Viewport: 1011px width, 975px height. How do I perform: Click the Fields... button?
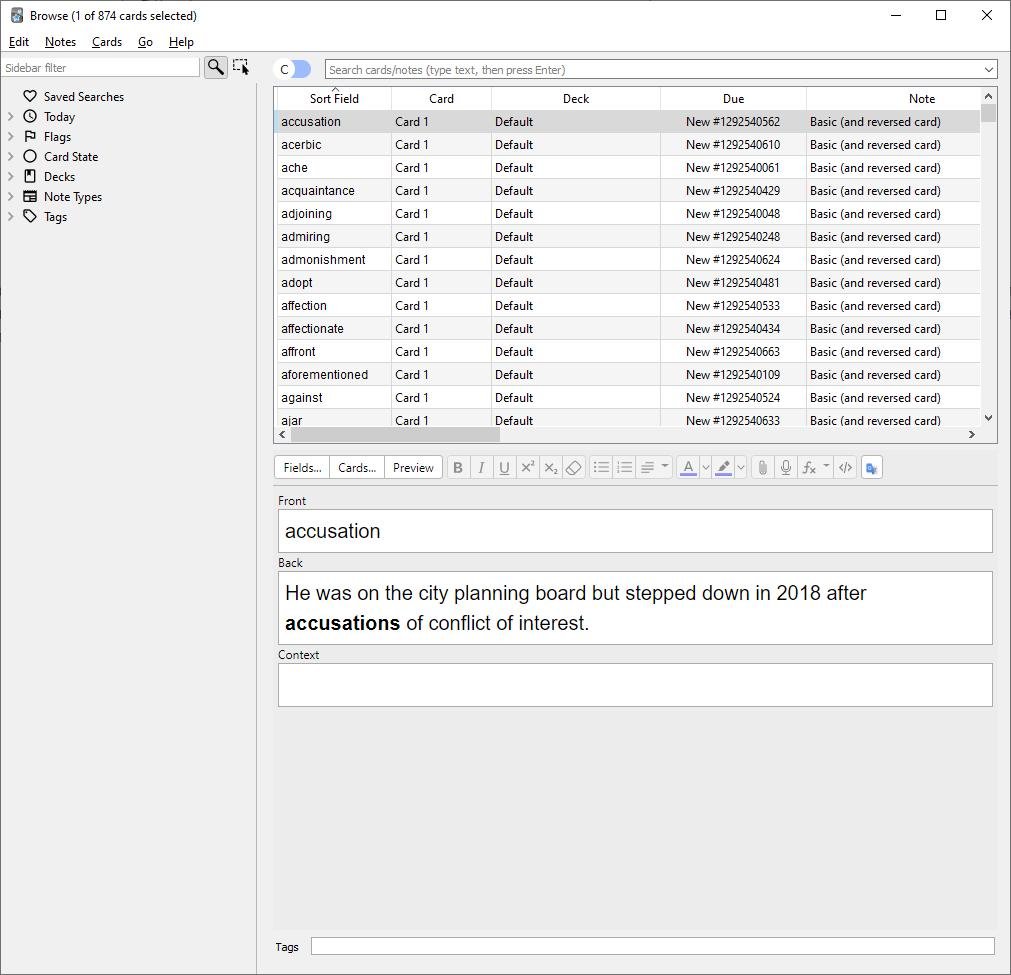(x=302, y=468)
